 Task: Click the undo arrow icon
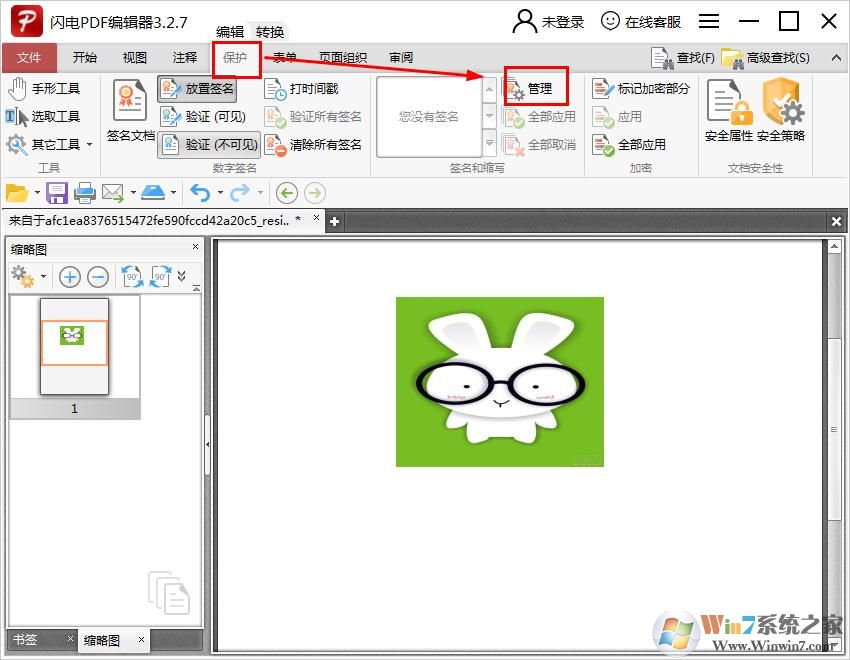[x=200, y=193]
